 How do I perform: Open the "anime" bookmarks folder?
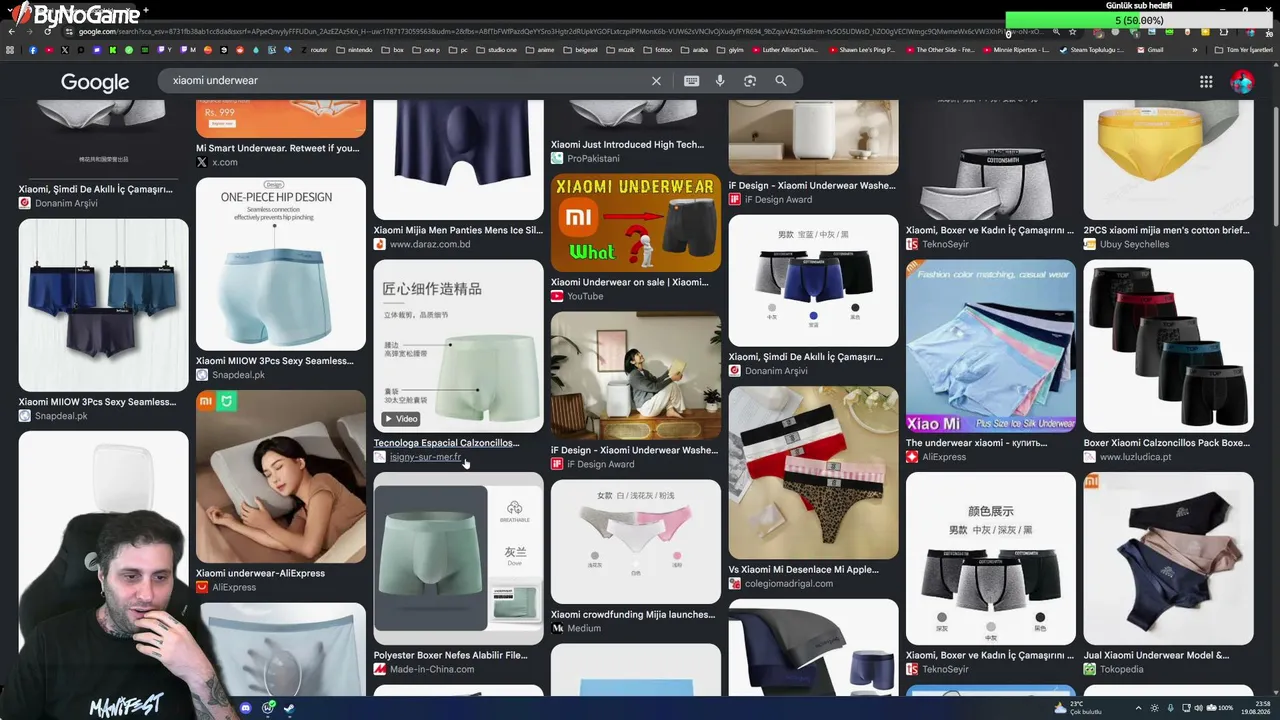pos(540,50)
